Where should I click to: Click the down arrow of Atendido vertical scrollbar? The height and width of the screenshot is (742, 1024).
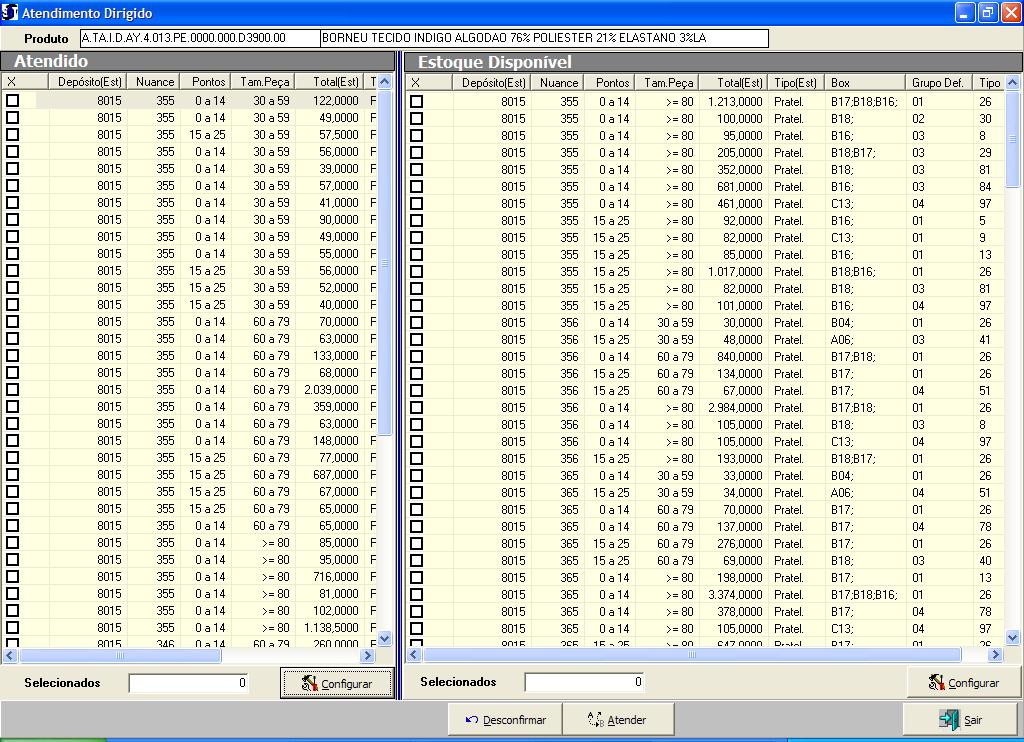385,638
